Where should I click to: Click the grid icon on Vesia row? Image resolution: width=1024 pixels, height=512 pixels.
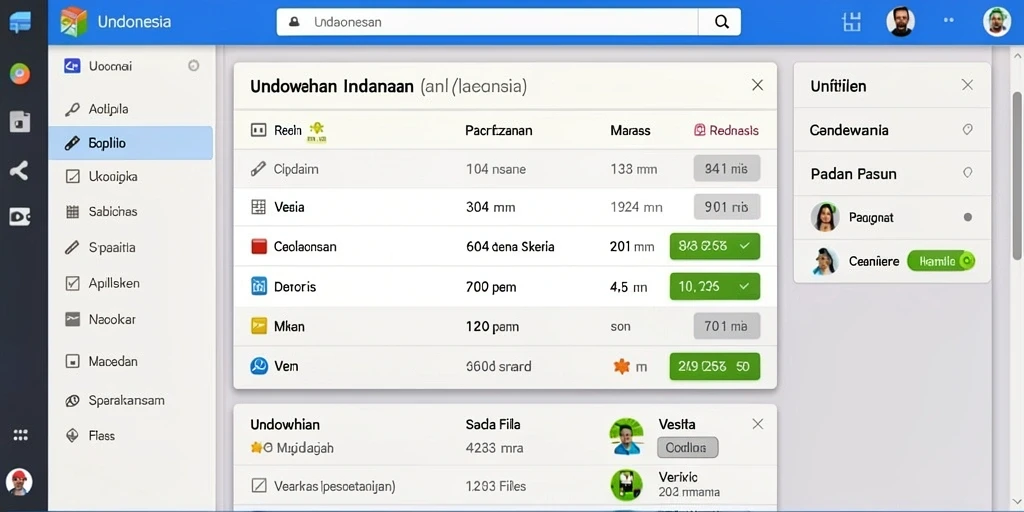pos(259,207)
